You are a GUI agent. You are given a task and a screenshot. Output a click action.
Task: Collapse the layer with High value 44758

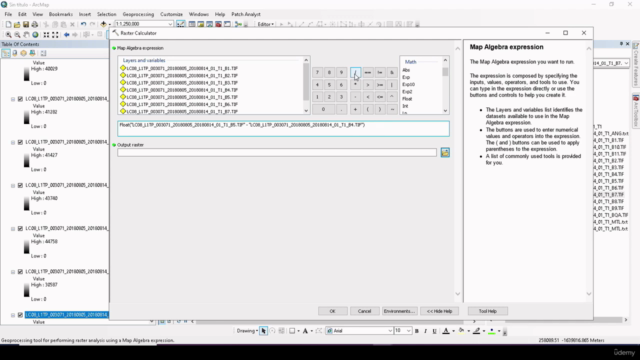(x=13, y=229)
